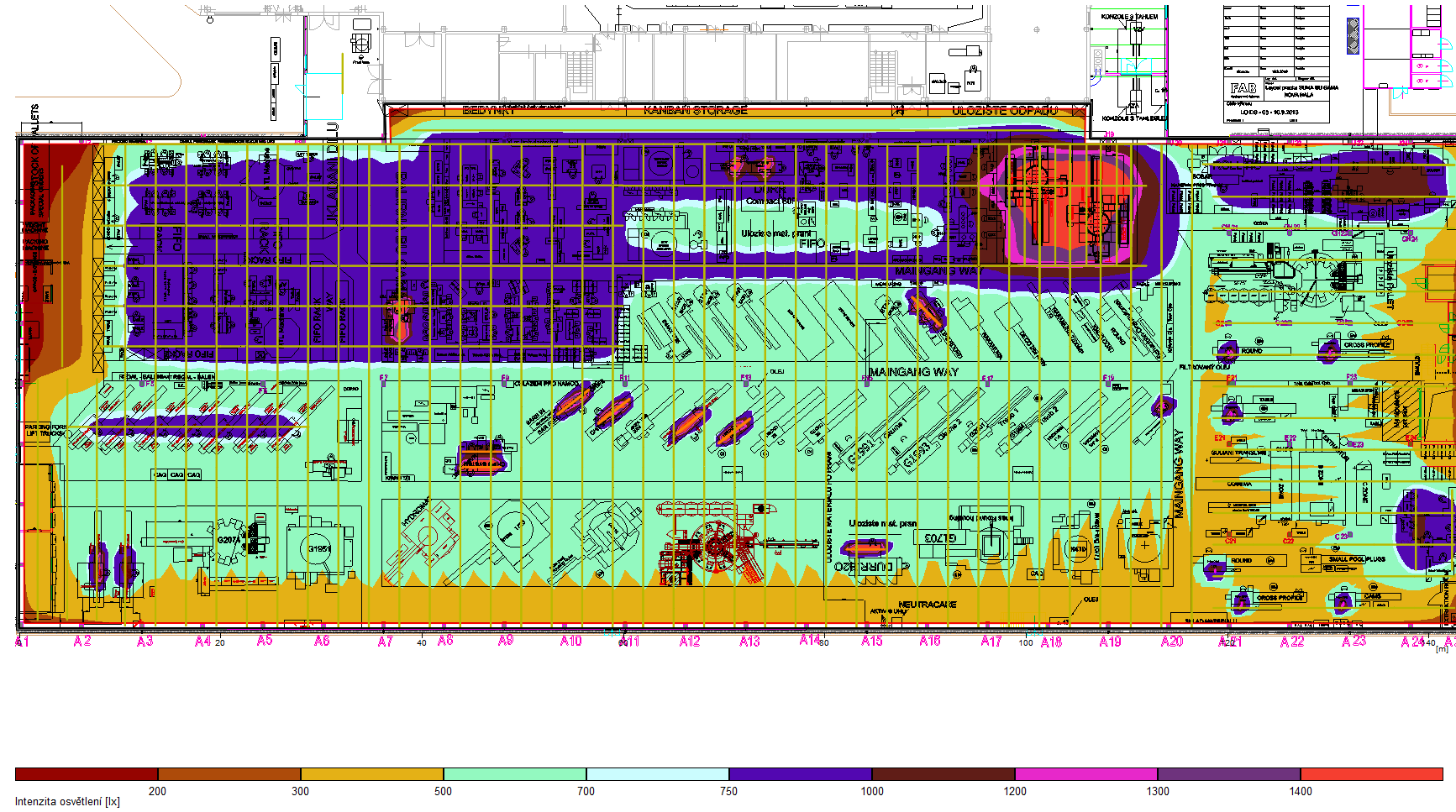Click the legend value 1000
Viewport: 1456px width, 812px height.
872,791
